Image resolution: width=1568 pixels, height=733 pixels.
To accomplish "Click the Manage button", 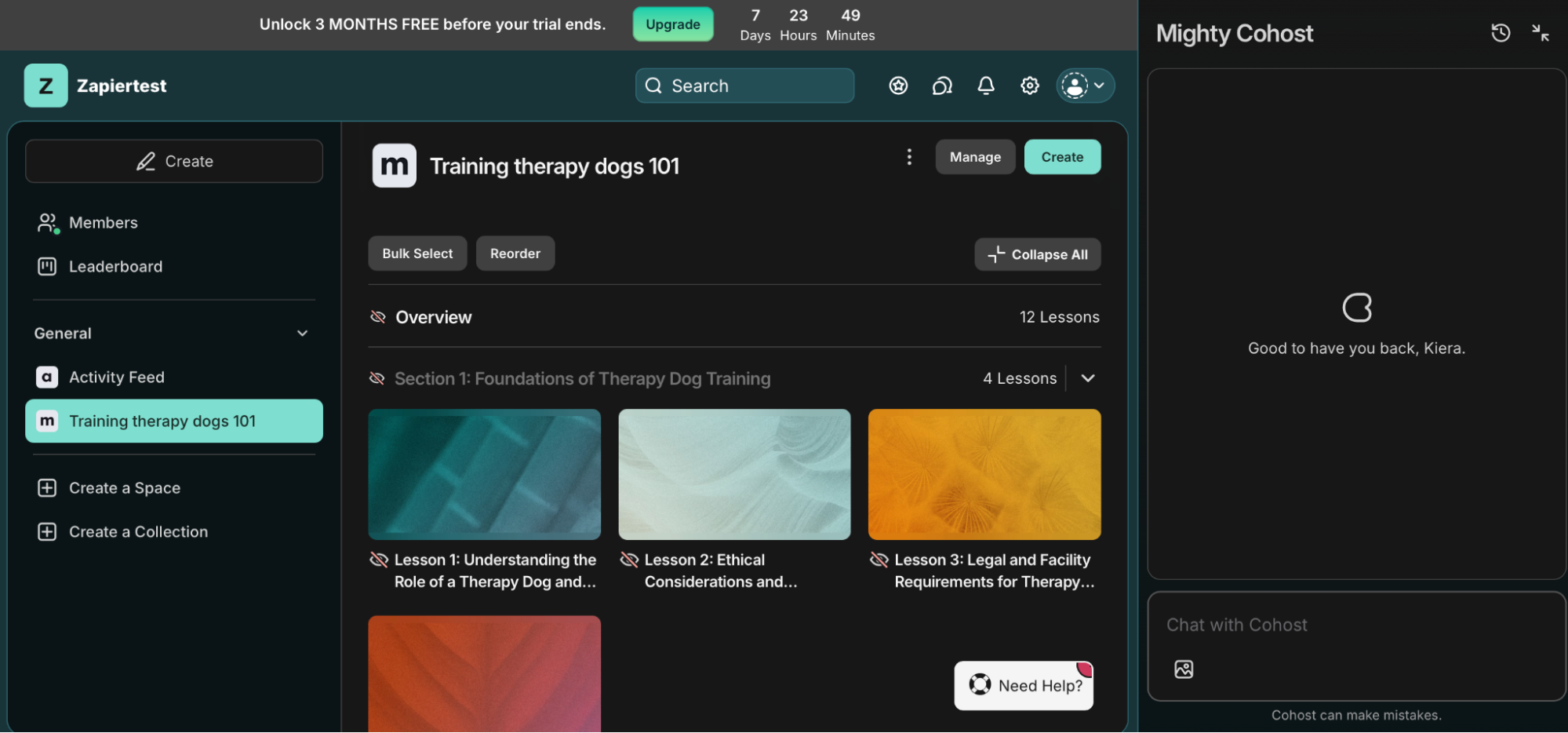I will tap(975, 157).
